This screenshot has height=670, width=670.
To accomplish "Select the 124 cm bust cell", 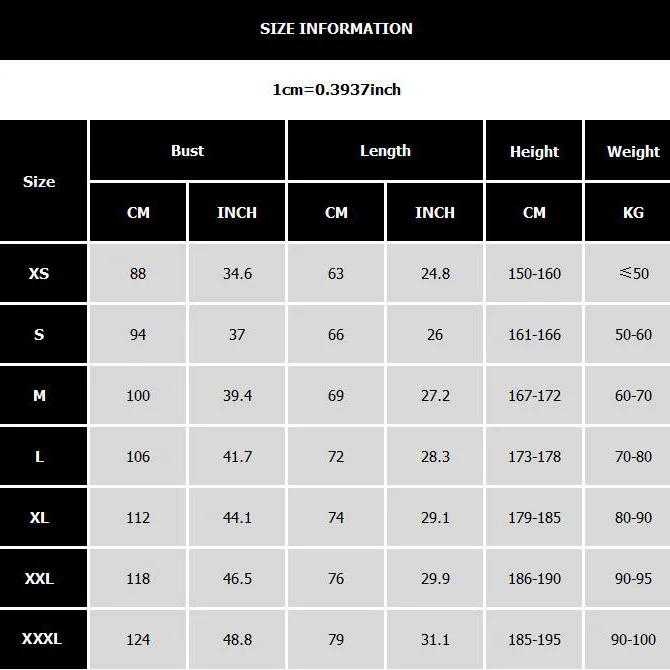I will click(x=138, y=639).
